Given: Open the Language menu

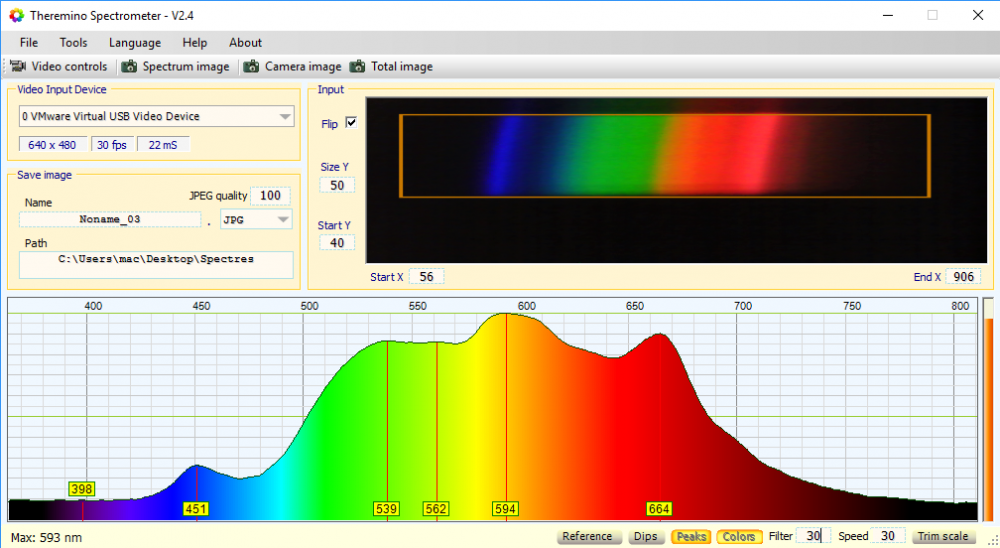Looking at the screenshot, I should (x=135, y=43).
